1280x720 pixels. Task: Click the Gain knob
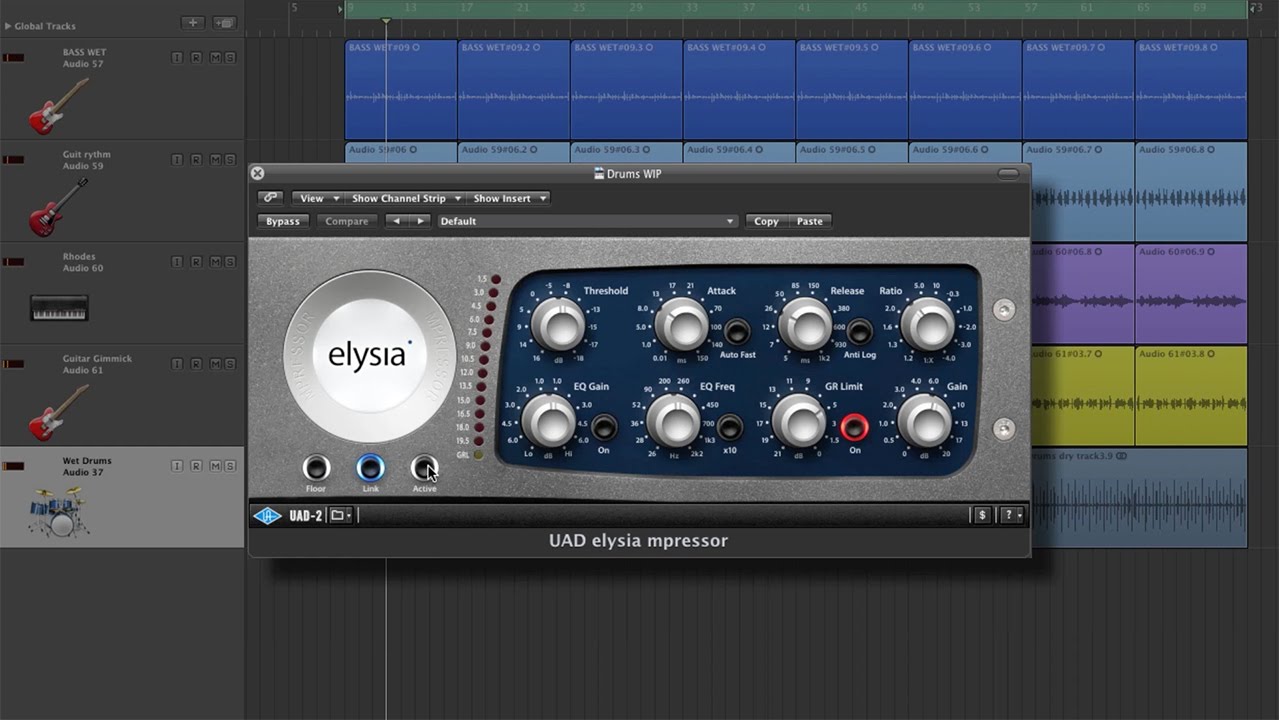924,421
